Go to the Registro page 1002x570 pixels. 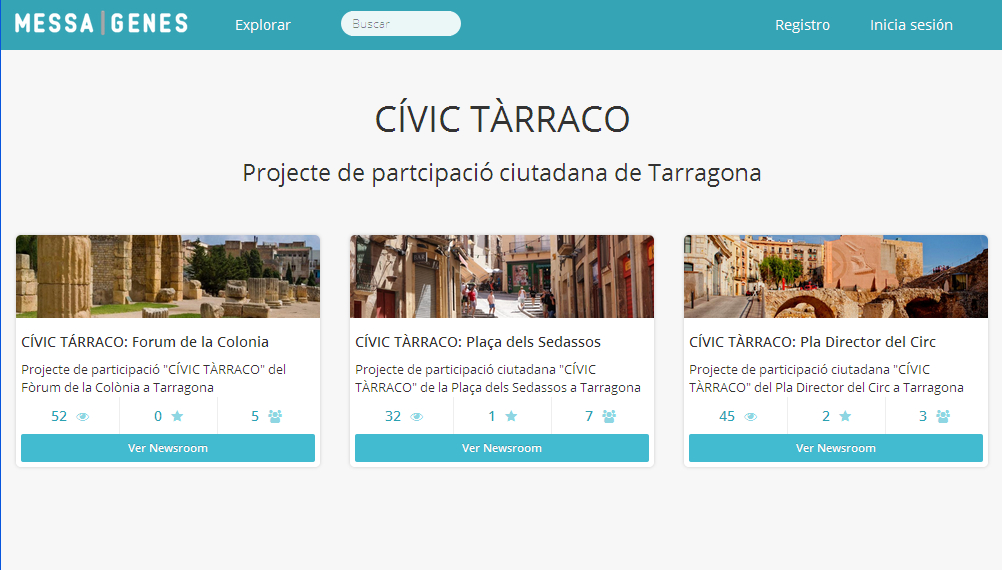pyautogui.click(x=802, y=25)
